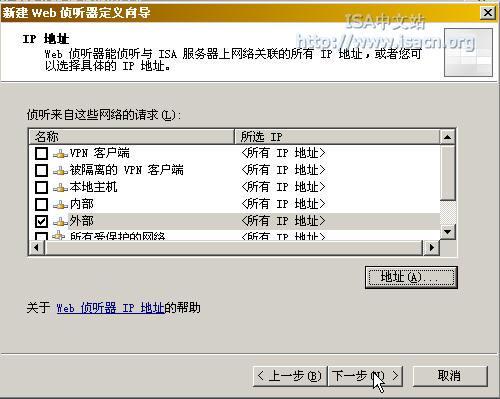Click the list's scroll left arrow
Image resolution: width=500 pixels, height=399 pixels.
pos(37,248)
